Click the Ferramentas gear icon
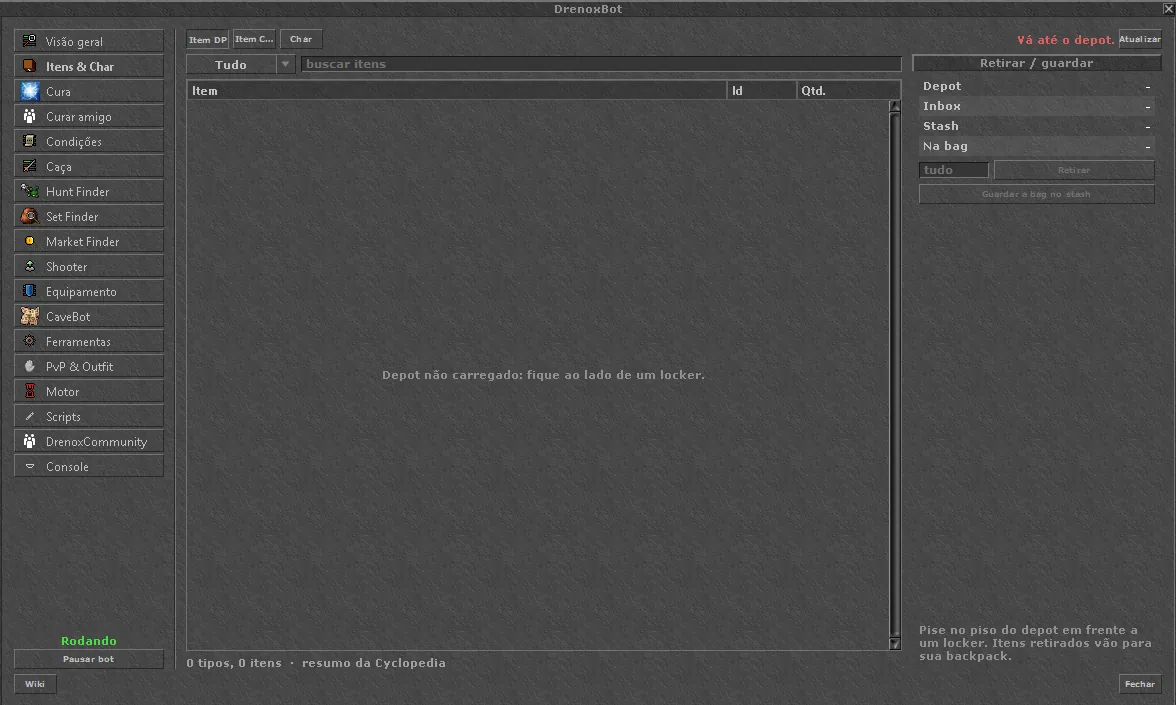The image size is (1176, 705). click(29, 341)
